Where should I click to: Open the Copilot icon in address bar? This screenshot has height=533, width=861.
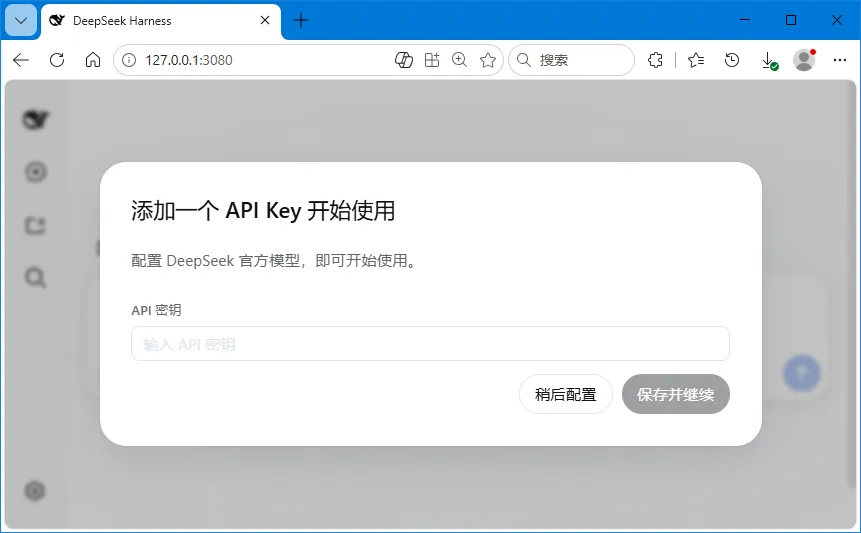[404, 60]
